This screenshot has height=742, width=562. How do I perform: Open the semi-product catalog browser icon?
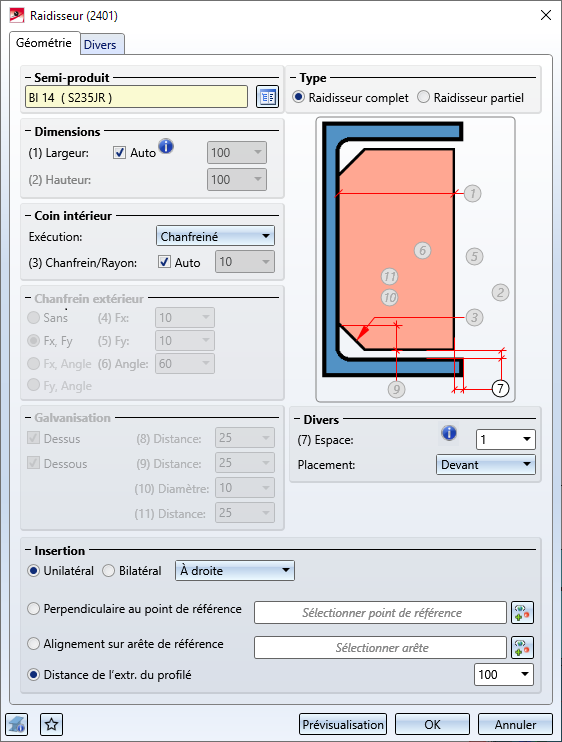267,97
